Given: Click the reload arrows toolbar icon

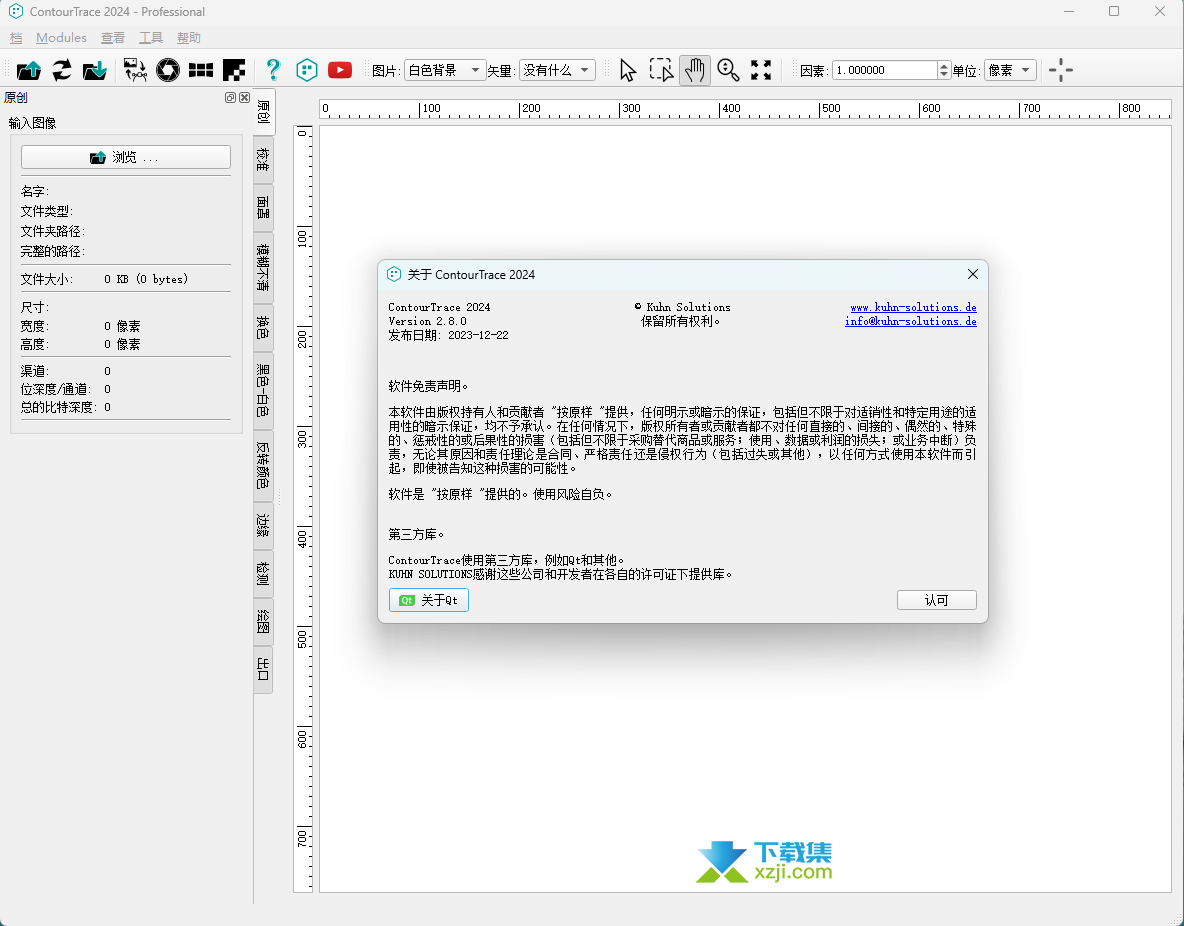Looking at the screenshot, I should coord(62,70).
